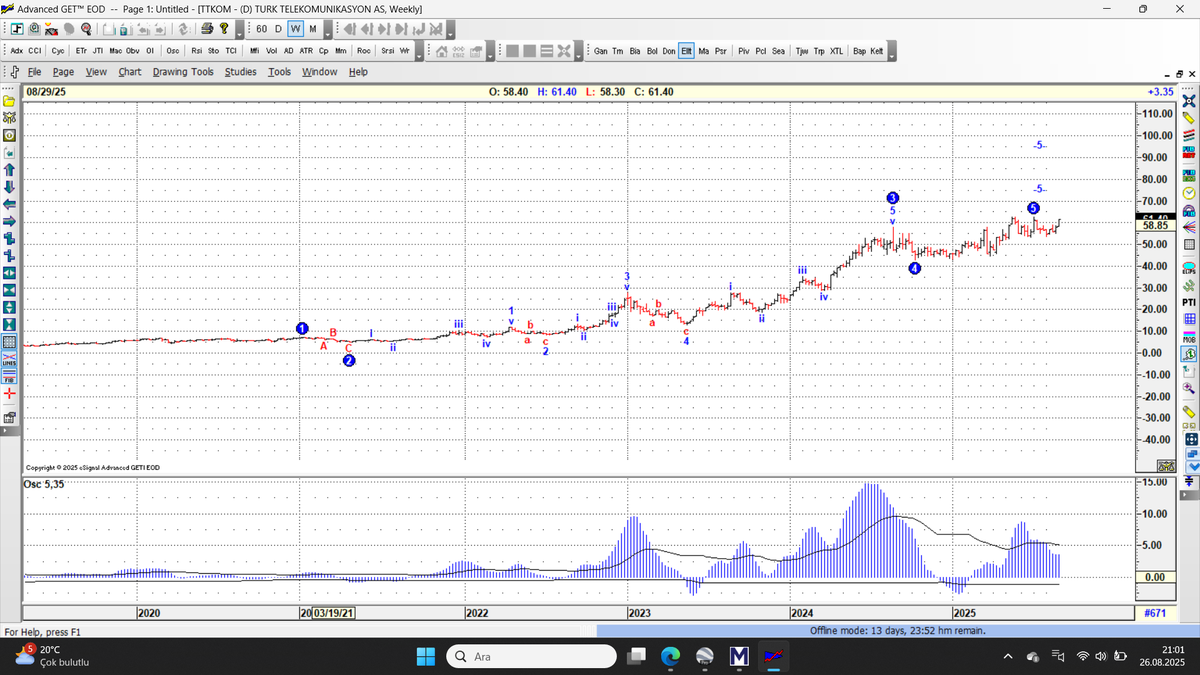The image size is (1200, 675).
Task: Enable the Bol Bollinger bands study
Action: [x=652, y=49]
